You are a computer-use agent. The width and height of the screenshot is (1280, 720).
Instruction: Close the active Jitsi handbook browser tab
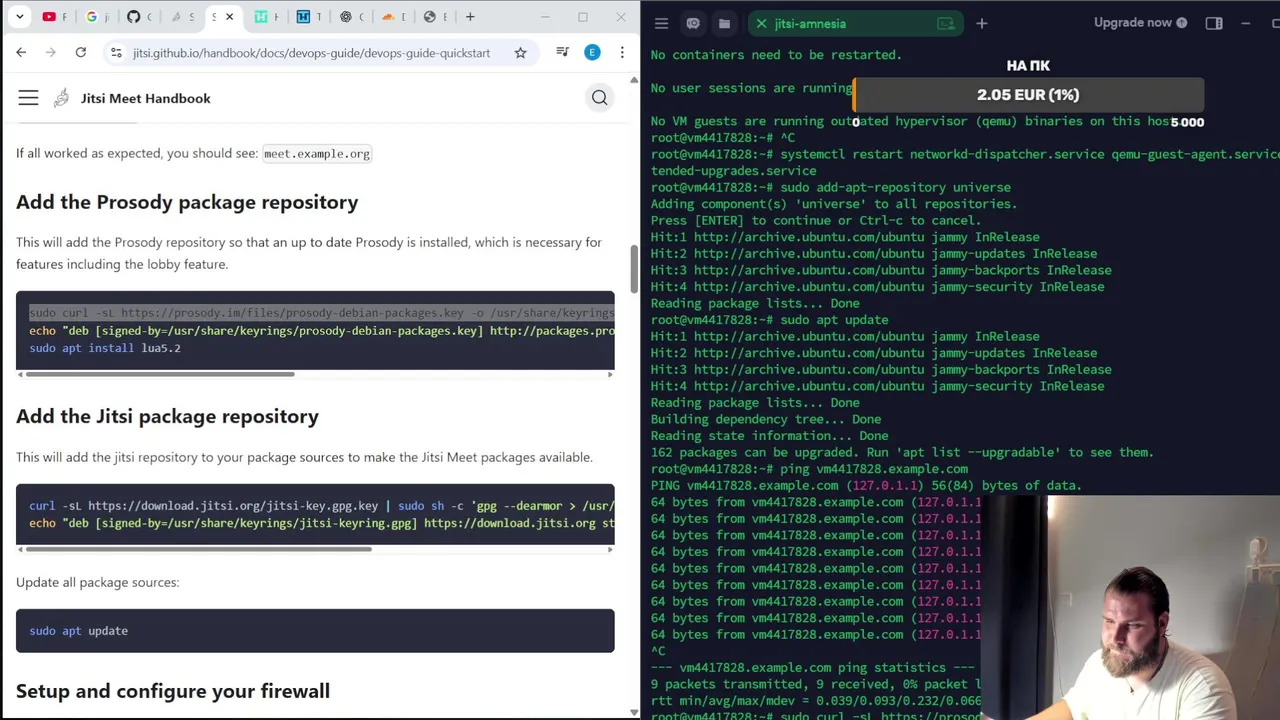229,17
